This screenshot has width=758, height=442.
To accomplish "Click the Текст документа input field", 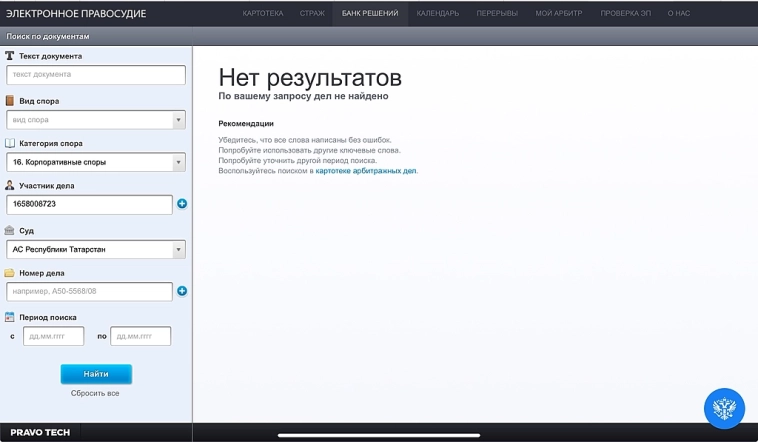I will [95, 75].
